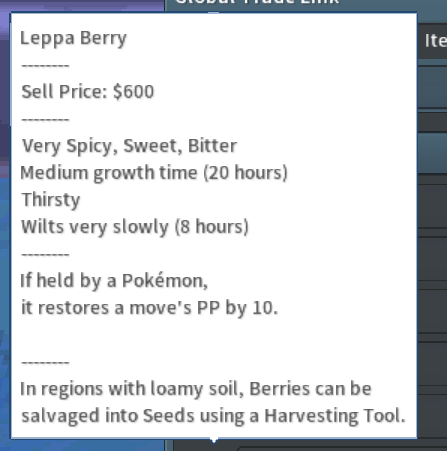Click the Very Spicy, Sweet, Bitter line

129,146
